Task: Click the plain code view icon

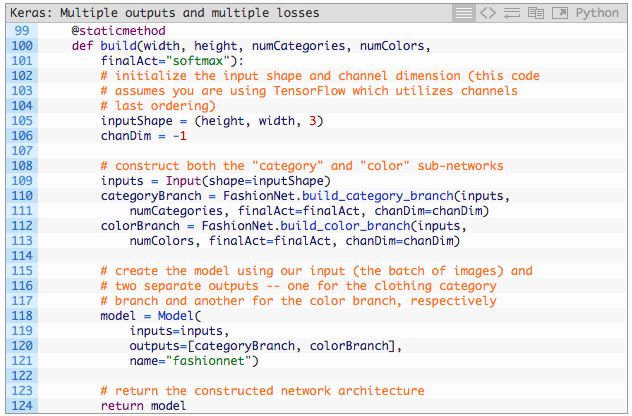Action: point(488,13)
